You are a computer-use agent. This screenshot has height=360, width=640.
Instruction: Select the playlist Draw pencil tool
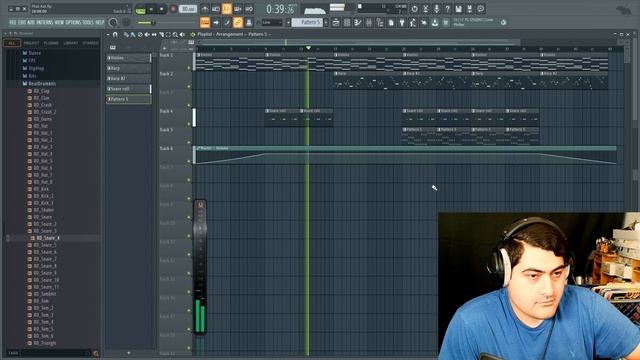(126, 35)
